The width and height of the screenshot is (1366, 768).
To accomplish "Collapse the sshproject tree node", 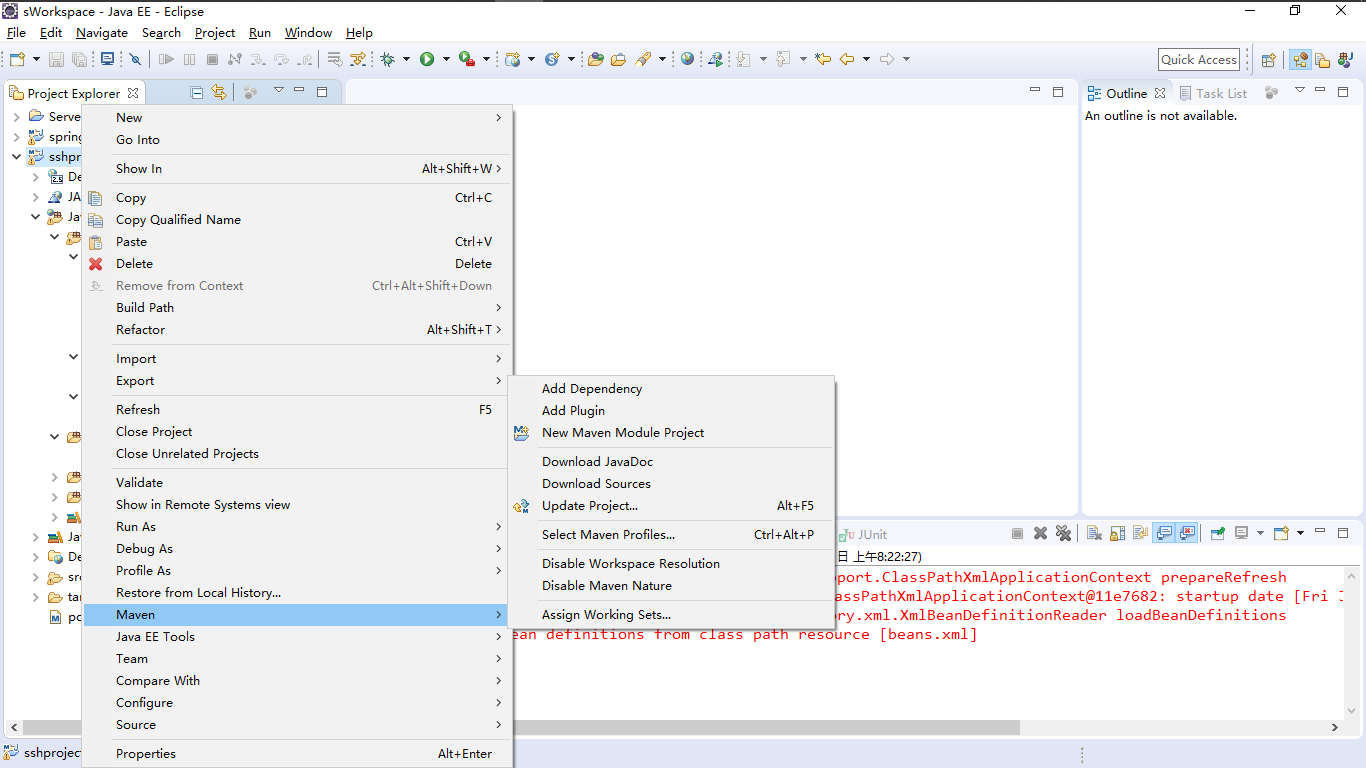I will pos(16,156).
